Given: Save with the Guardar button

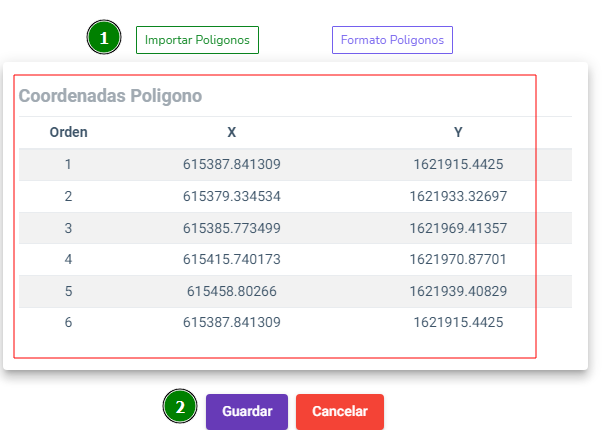Looking at the screenshot, I should point(247,412).
